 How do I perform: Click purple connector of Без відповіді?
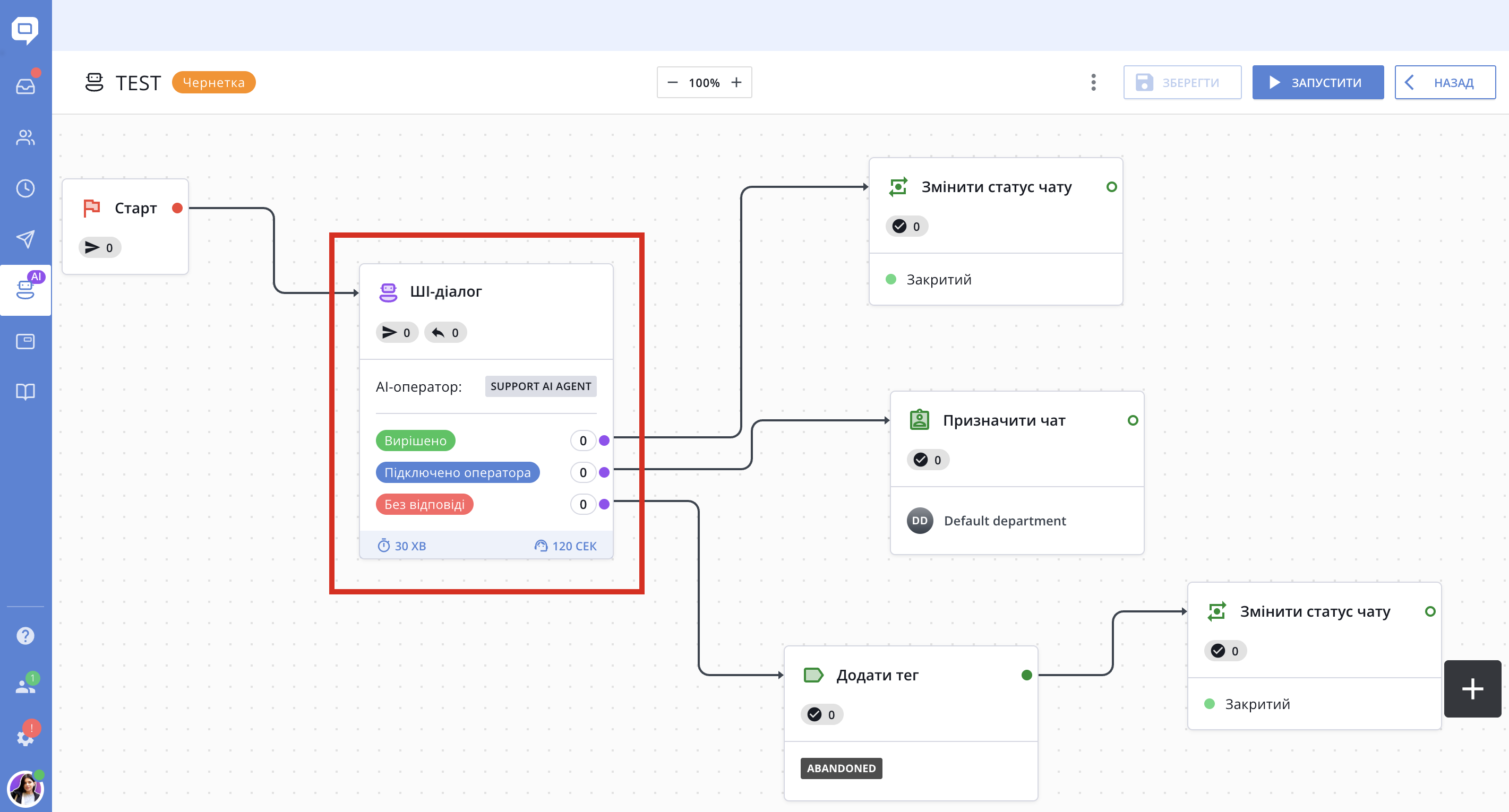click(604, 504)
